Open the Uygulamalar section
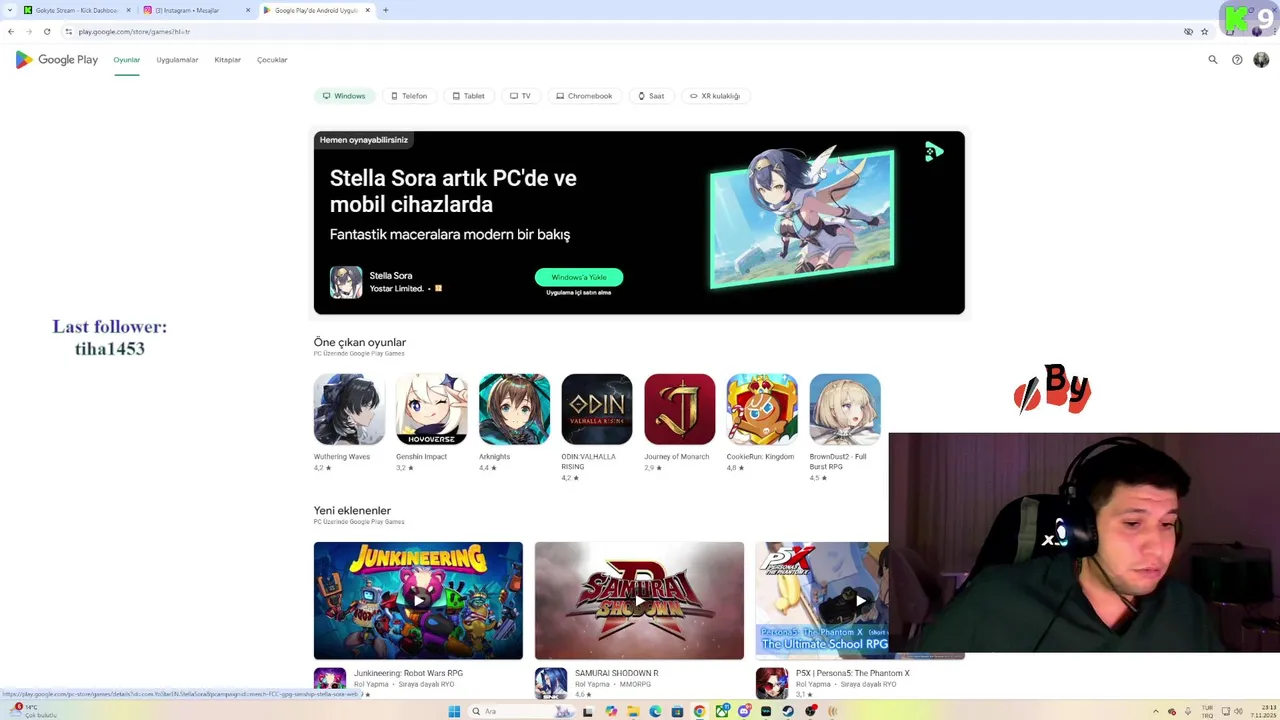Screen dimensions: 1280x720 pos(177,60)
